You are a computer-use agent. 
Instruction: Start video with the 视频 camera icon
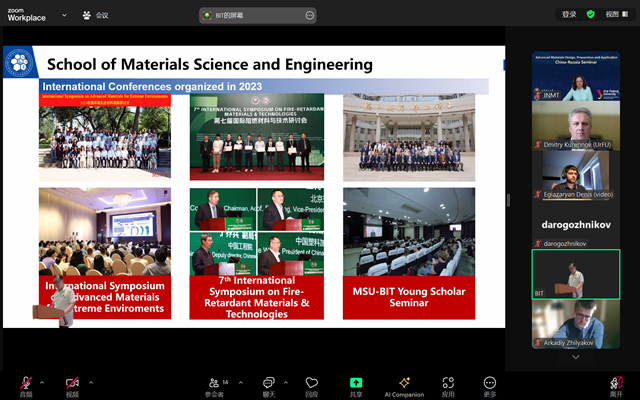click(72, 382)
